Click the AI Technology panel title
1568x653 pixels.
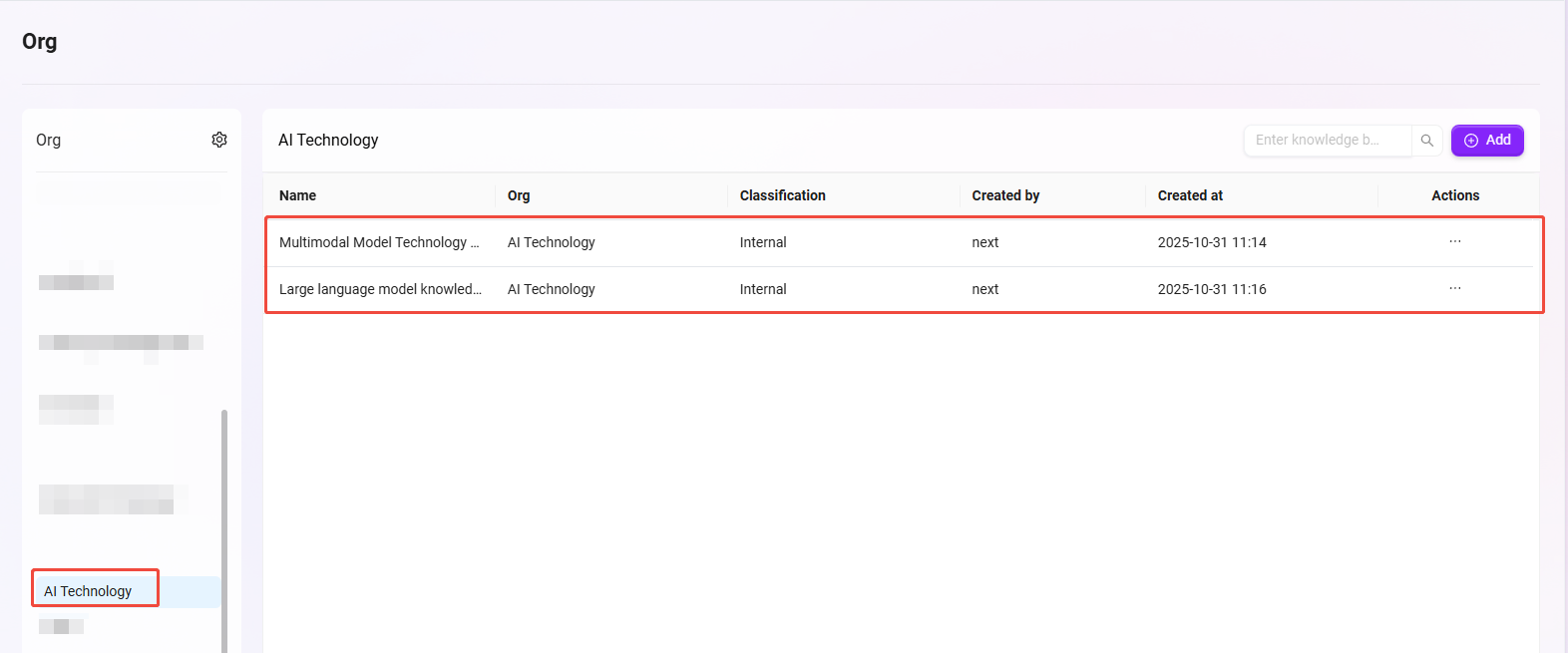pos(328,141)
